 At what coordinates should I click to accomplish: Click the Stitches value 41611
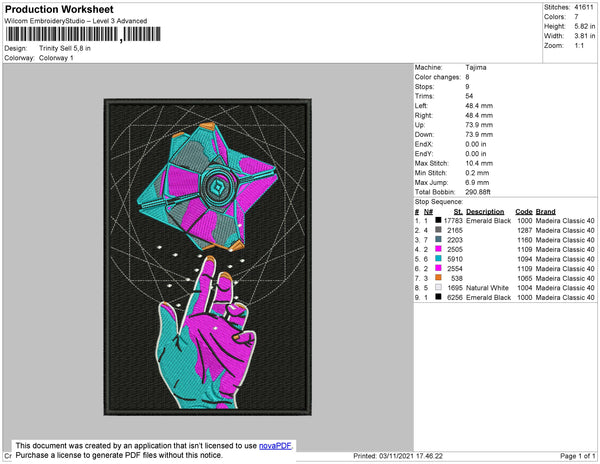584,7
